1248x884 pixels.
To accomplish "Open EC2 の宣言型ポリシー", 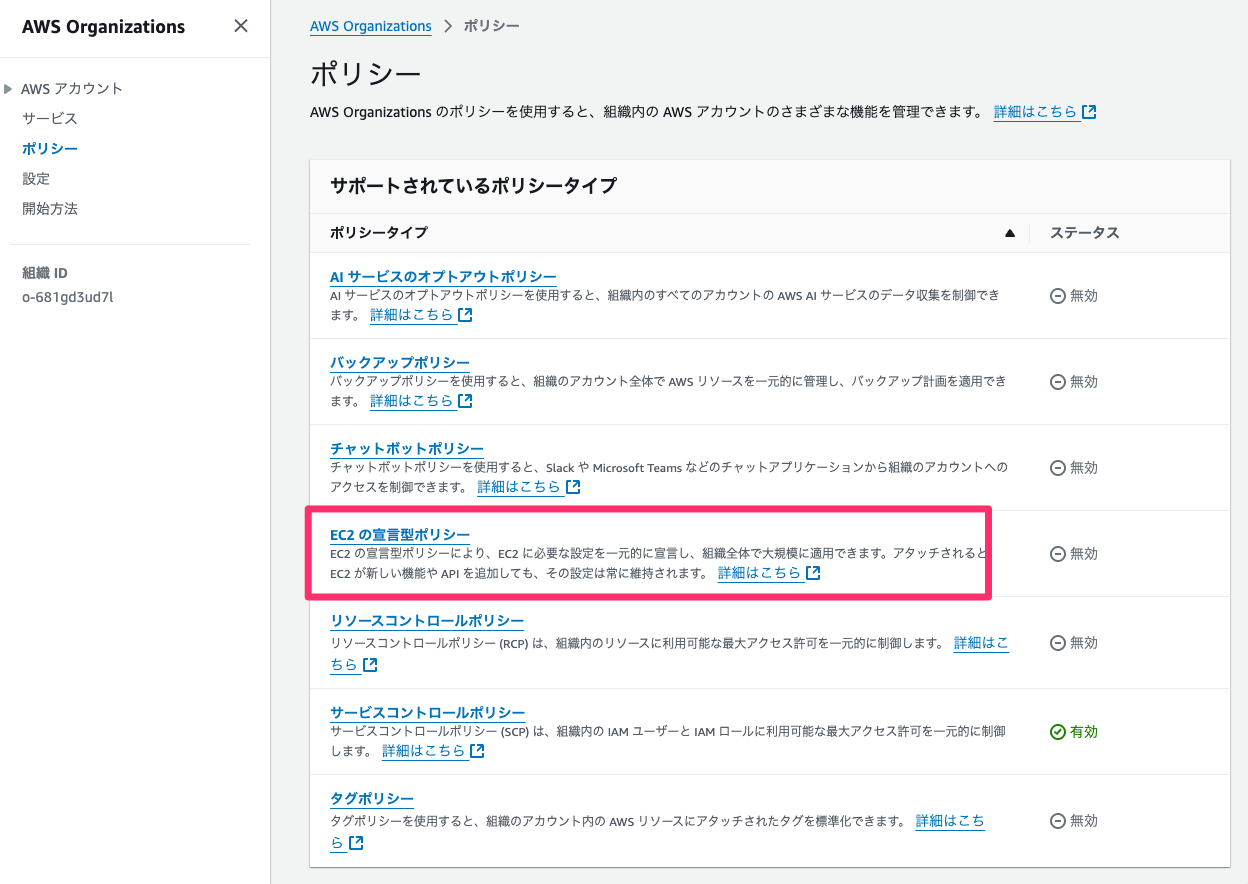I will (400, 534).
